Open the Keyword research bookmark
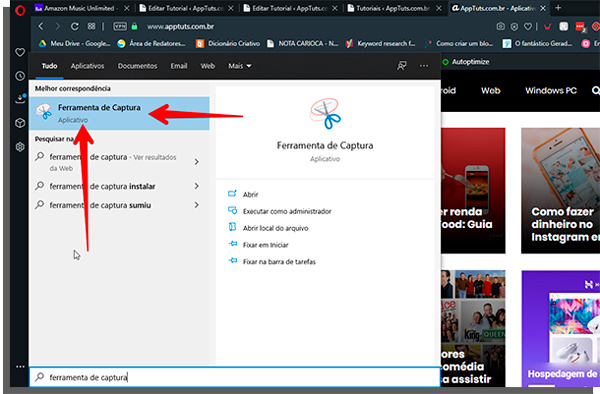The width and height of the screenshot is (600, 394). (380, 44)
